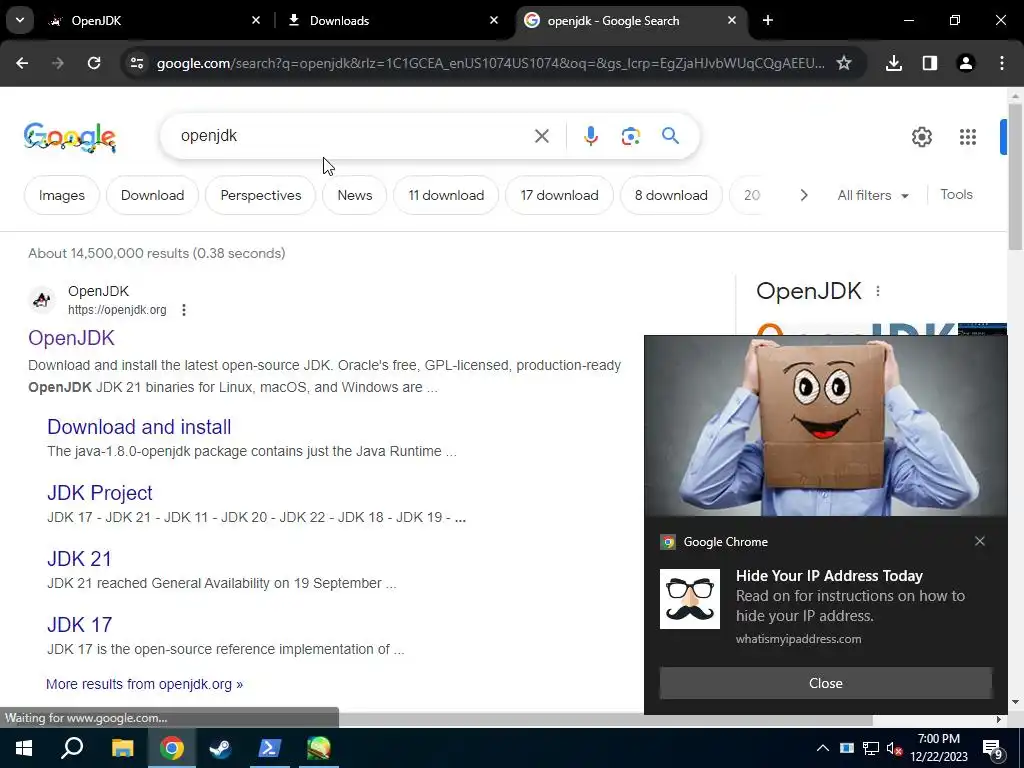Open the Google apps grid
The image size is (1024, 768).
coord(968,136)
